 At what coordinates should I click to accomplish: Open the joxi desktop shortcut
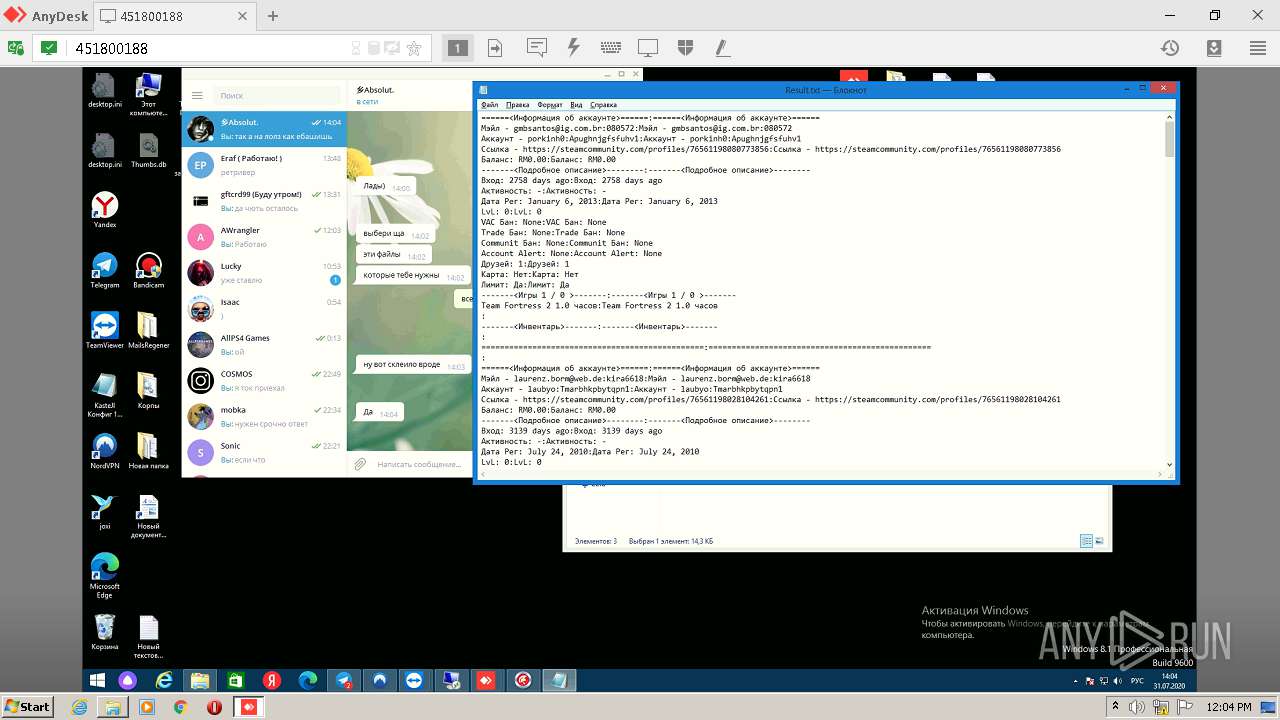(105, 511)
